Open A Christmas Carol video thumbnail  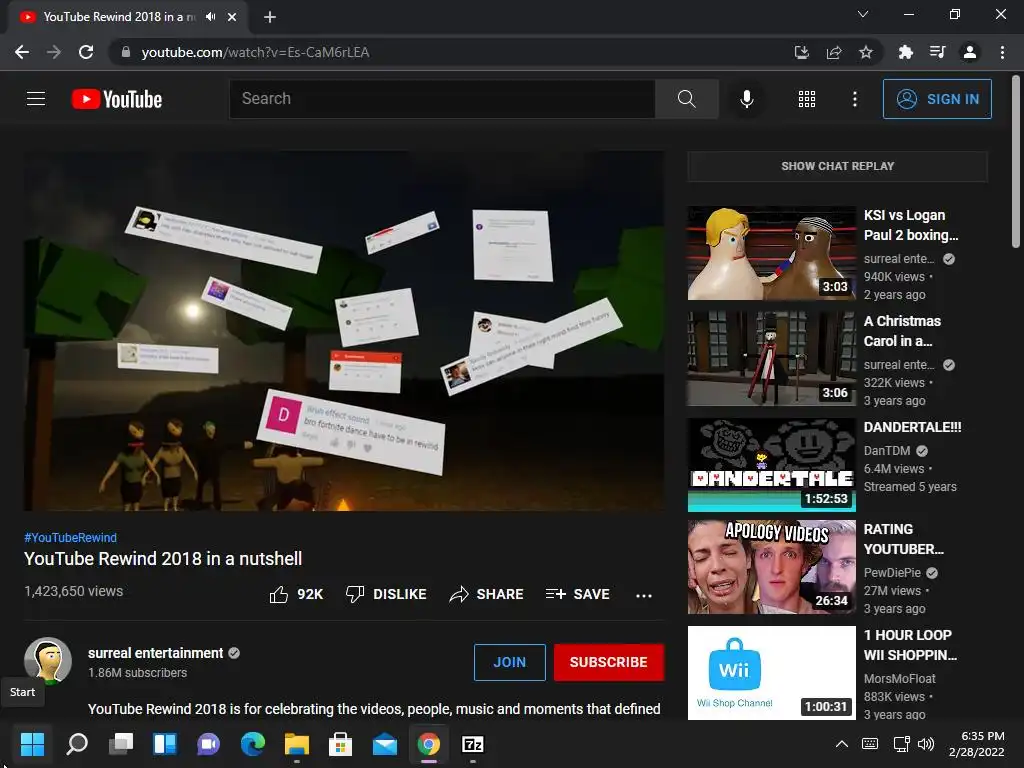click(x=771, y=359)
